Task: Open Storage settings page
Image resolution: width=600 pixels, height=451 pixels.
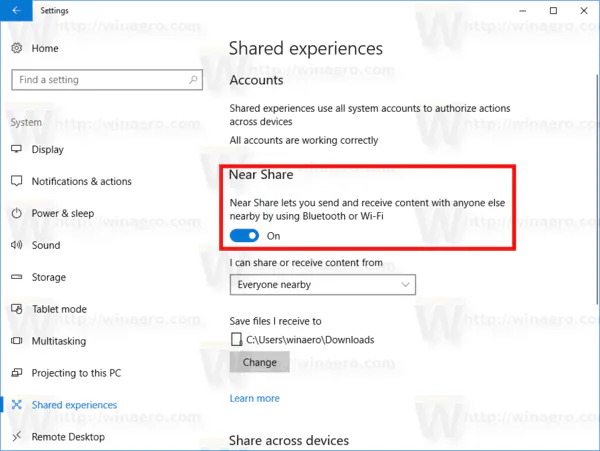Action: pyautogui.click(x=49, y=277)
